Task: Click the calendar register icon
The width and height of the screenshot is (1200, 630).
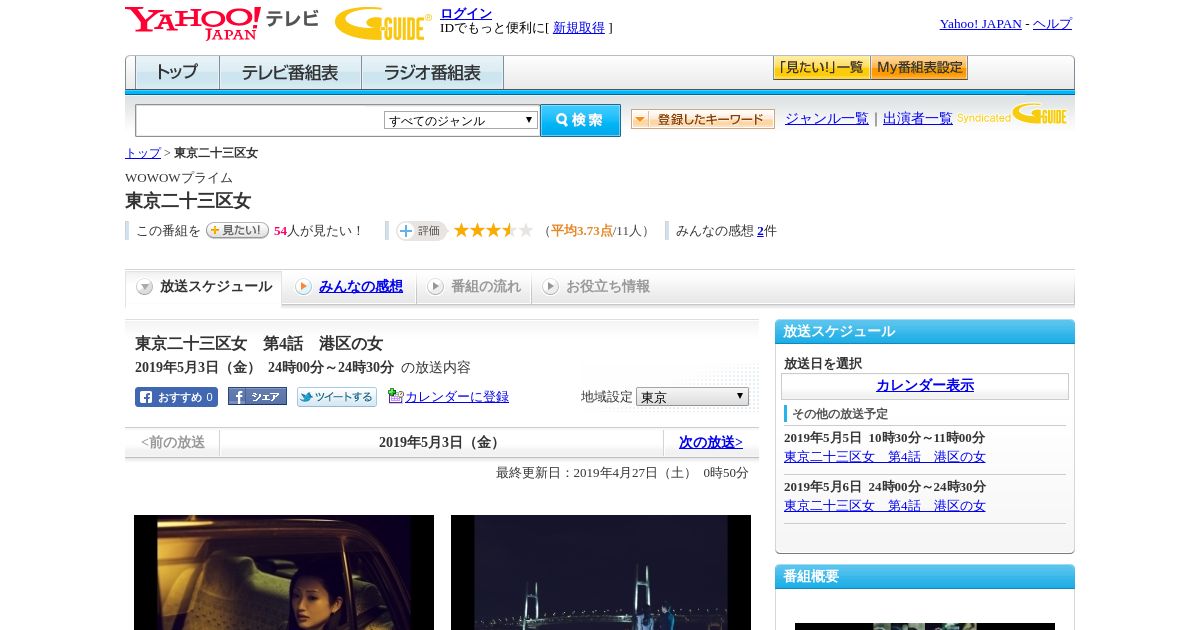Action: pyautogui.click(x=395, y=396)
